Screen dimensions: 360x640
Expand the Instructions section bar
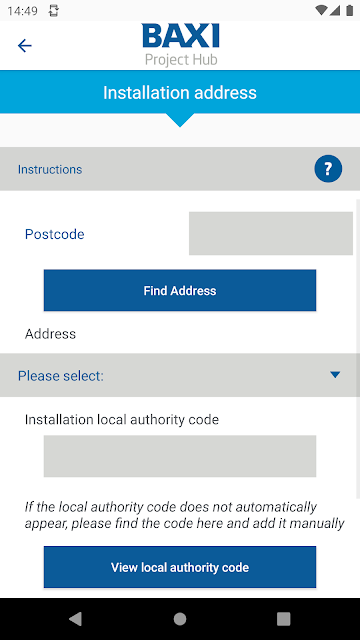[180, 169]
